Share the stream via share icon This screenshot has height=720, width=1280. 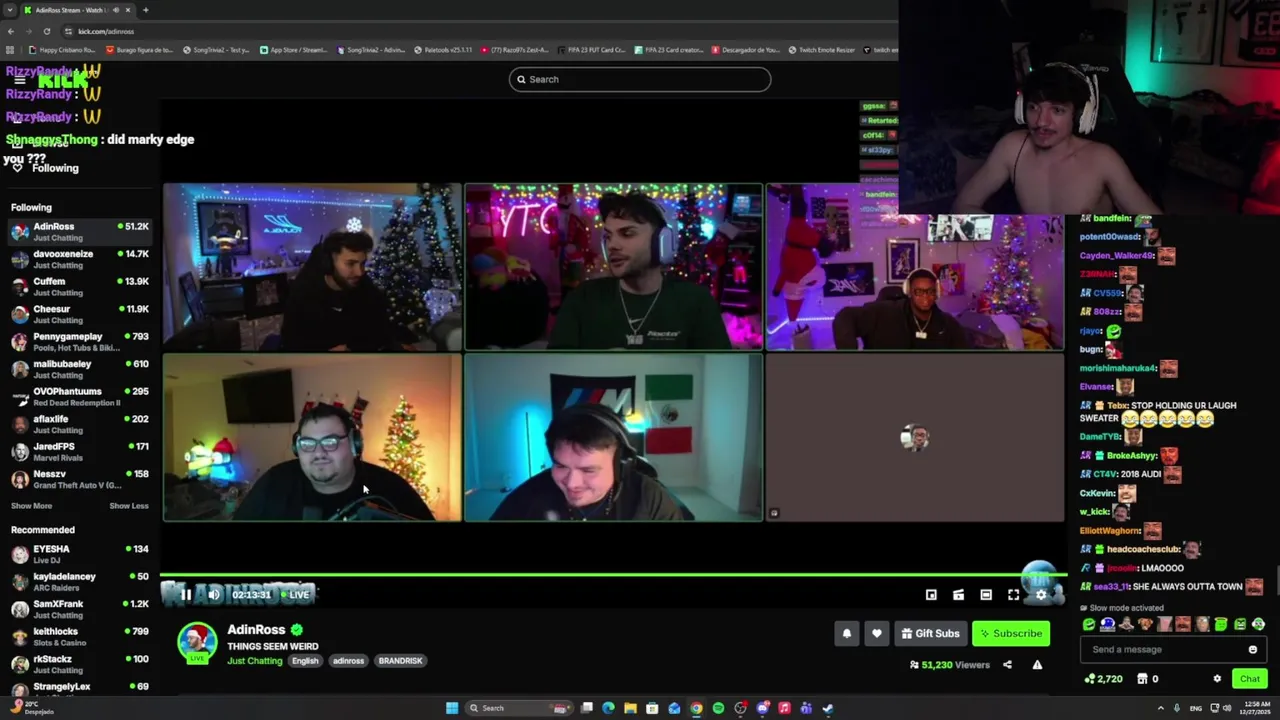1007,665
